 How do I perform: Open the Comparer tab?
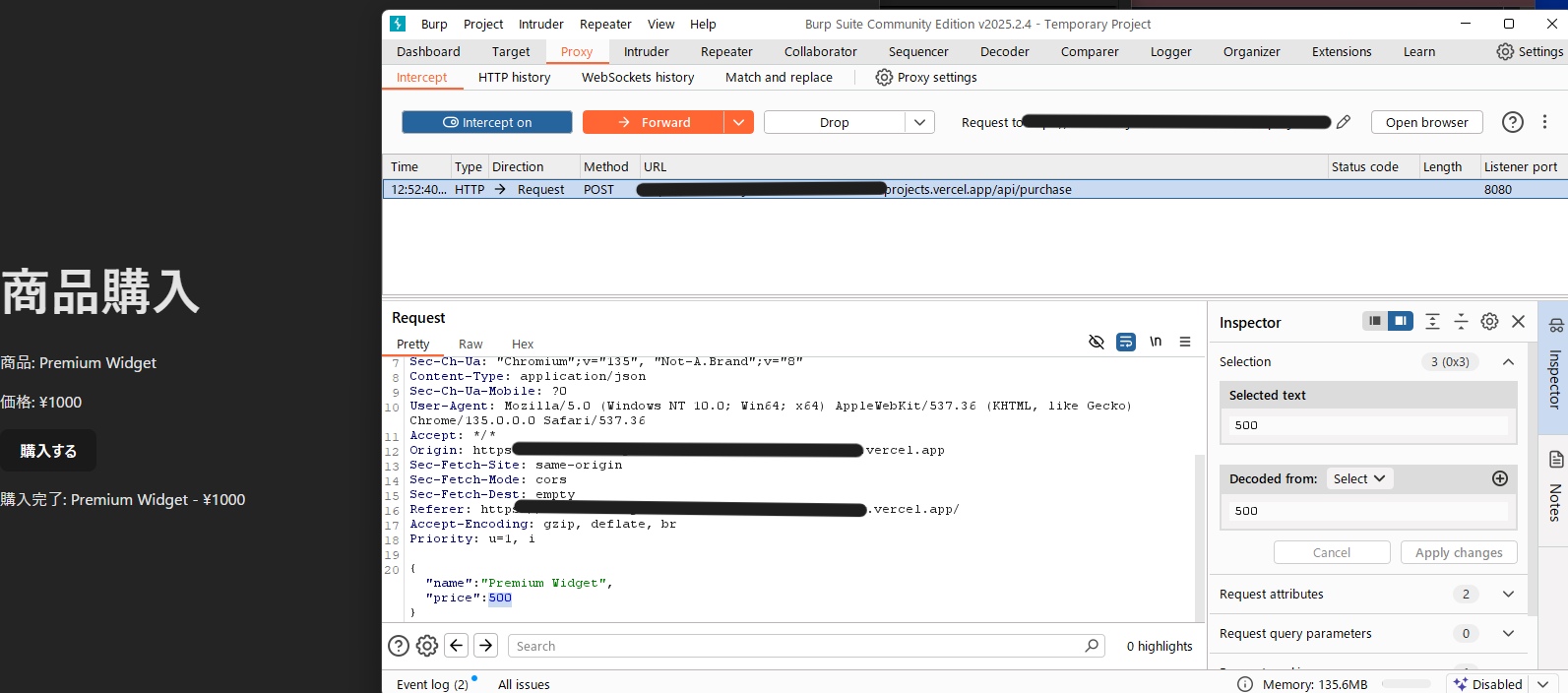coord(1090,51)
